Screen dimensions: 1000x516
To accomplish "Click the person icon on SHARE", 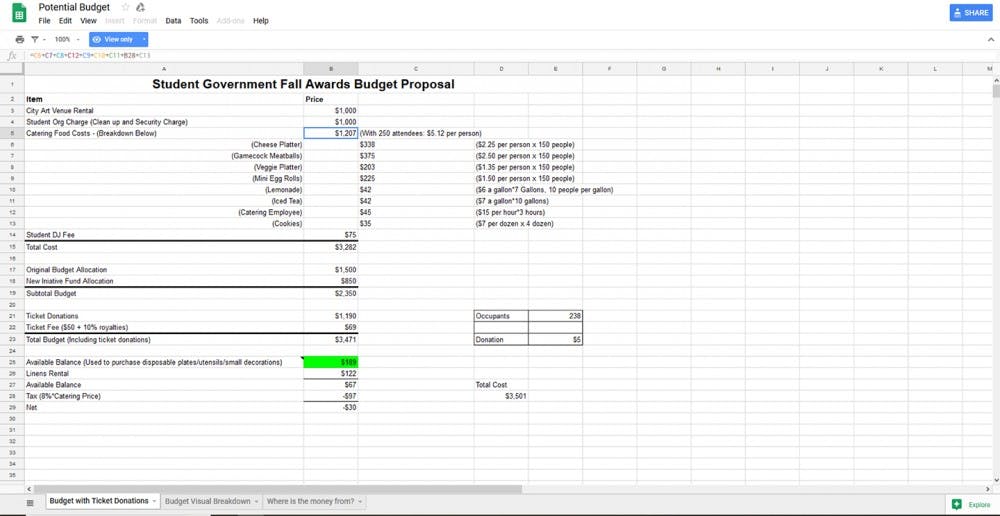I will pyautogui.click(x=957, y=13).
